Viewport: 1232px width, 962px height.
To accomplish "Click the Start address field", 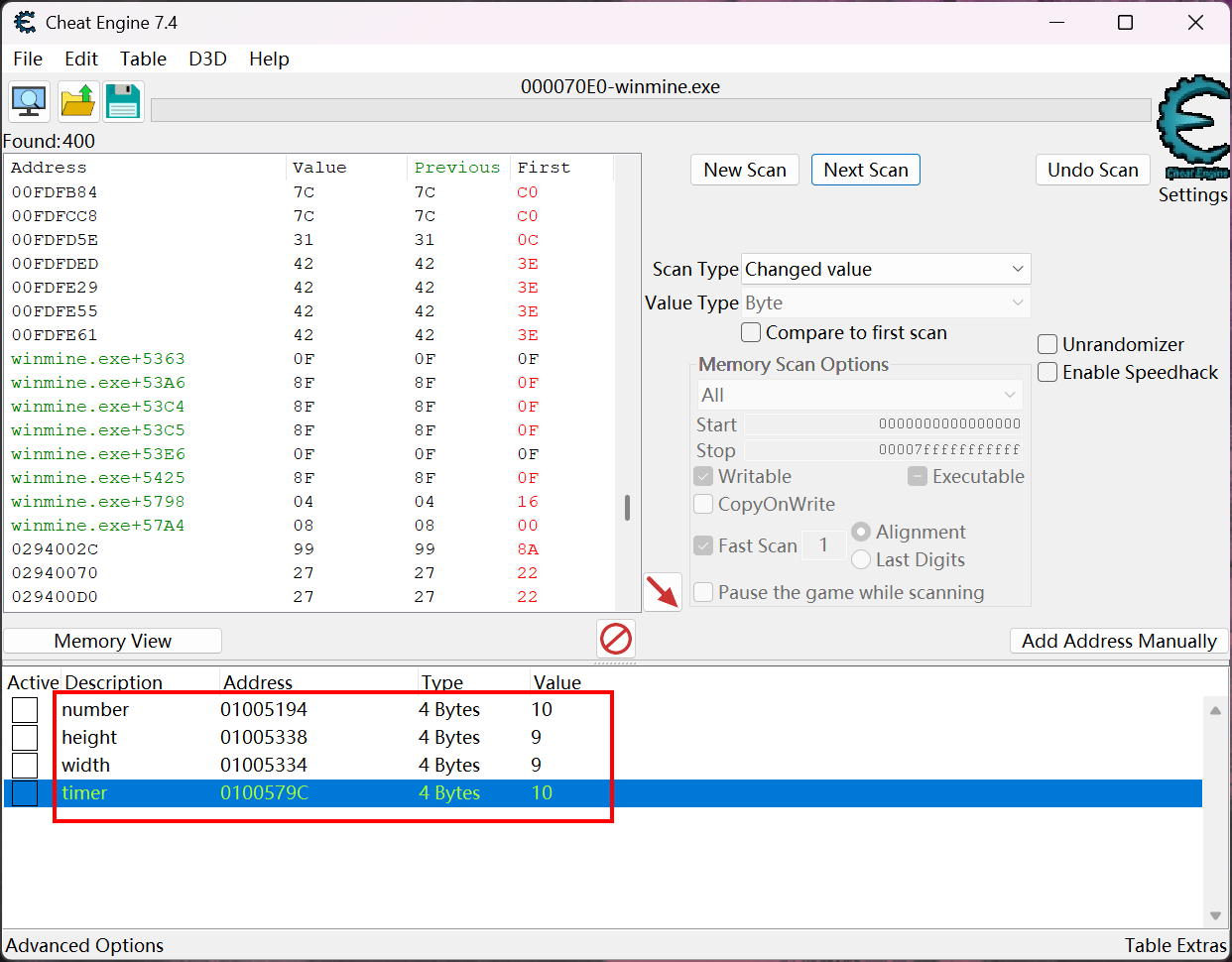I will [x=883, y=423].
